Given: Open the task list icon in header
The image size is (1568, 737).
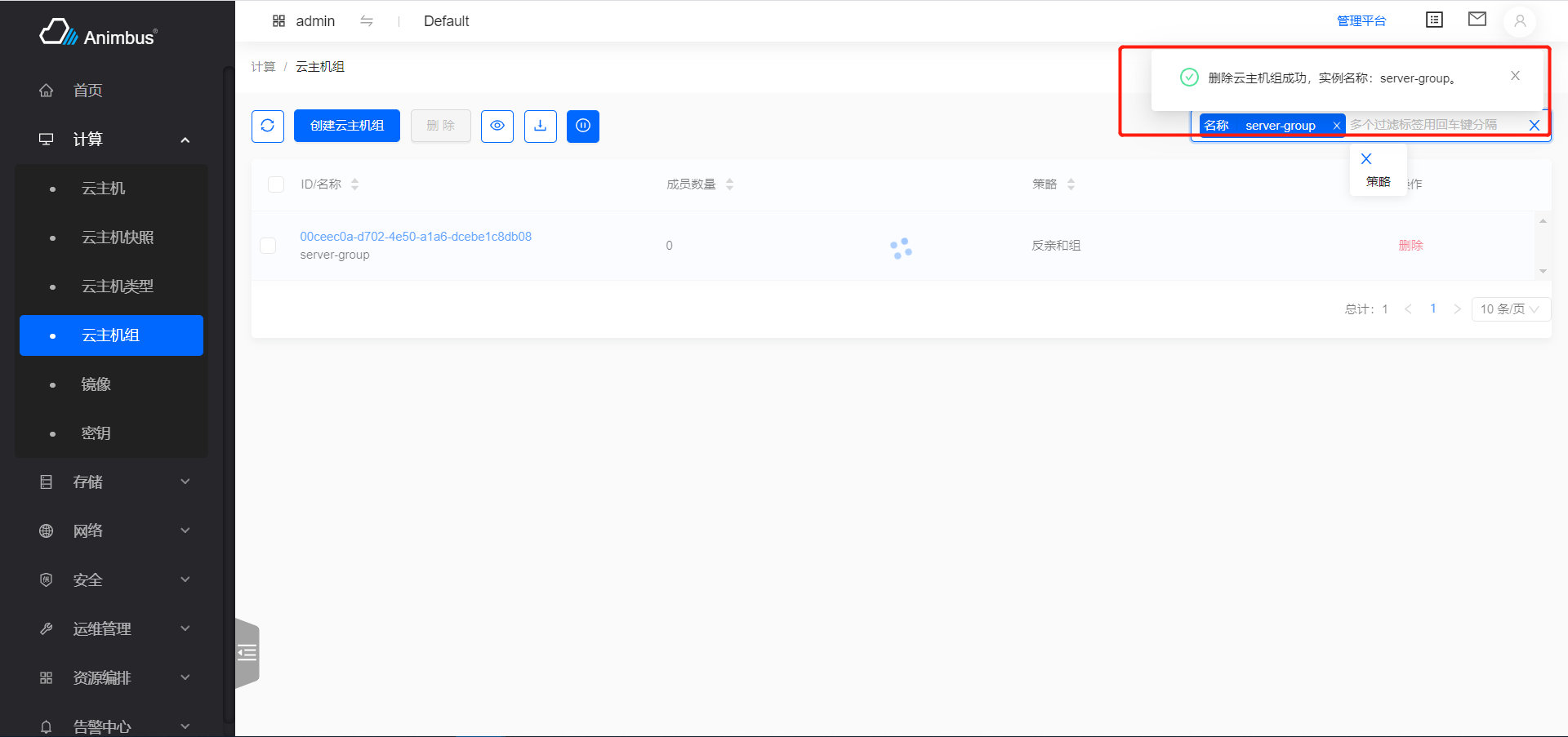Looking at the screenshot, I should [1434, 20].
